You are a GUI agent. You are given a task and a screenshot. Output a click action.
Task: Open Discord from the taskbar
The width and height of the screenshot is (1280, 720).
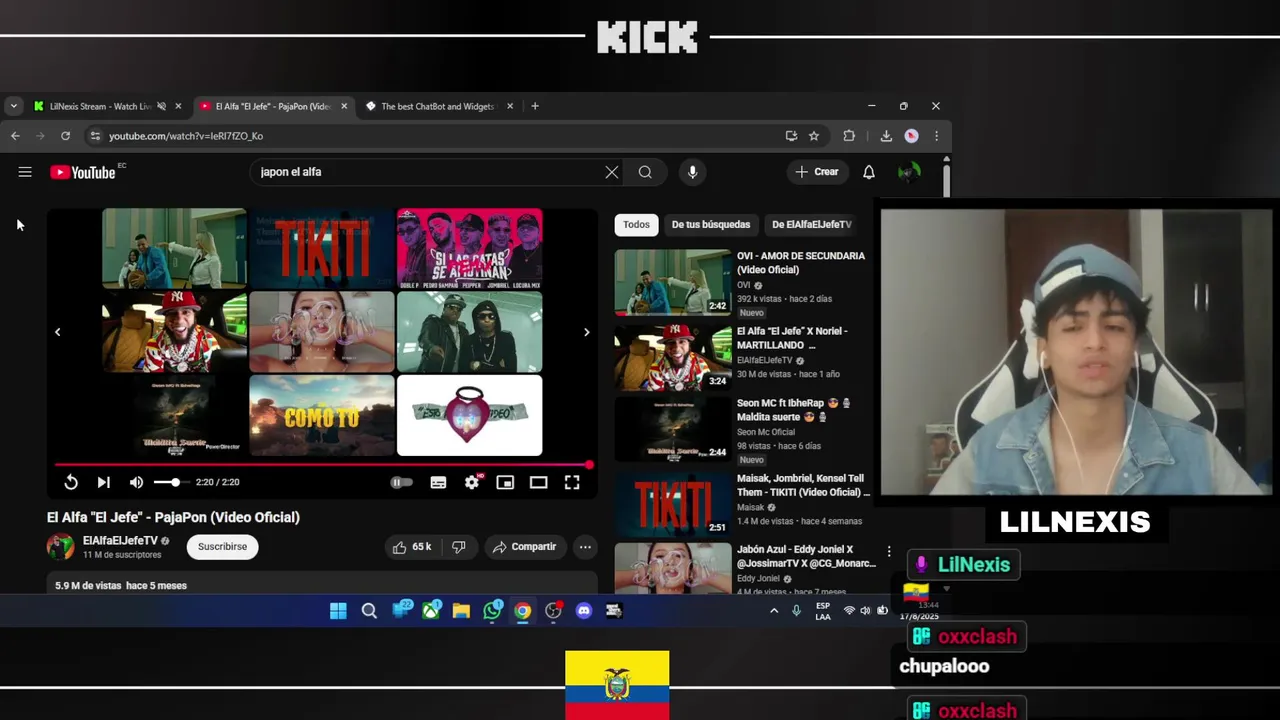coord(584,611)
